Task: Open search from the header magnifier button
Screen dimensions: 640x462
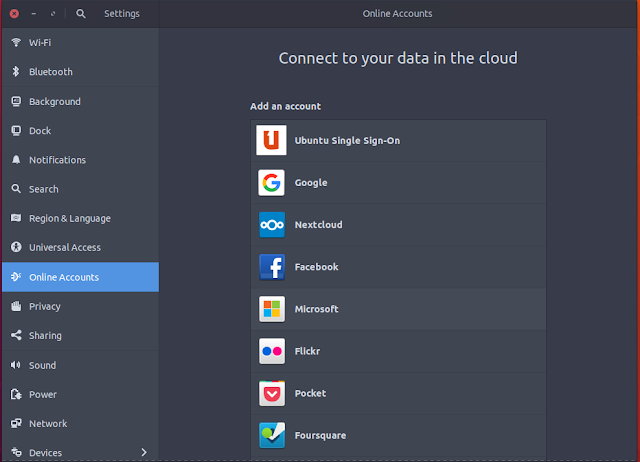Action: click(81, 13)
